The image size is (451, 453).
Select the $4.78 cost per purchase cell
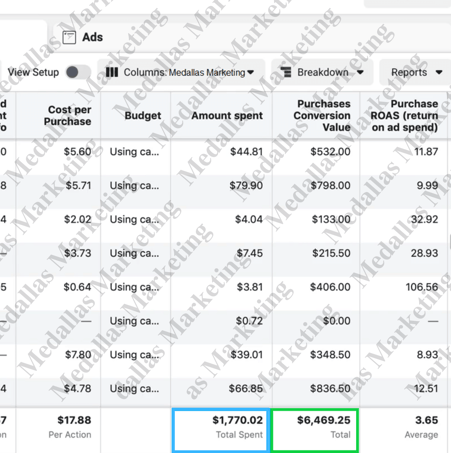pos(77,389)
